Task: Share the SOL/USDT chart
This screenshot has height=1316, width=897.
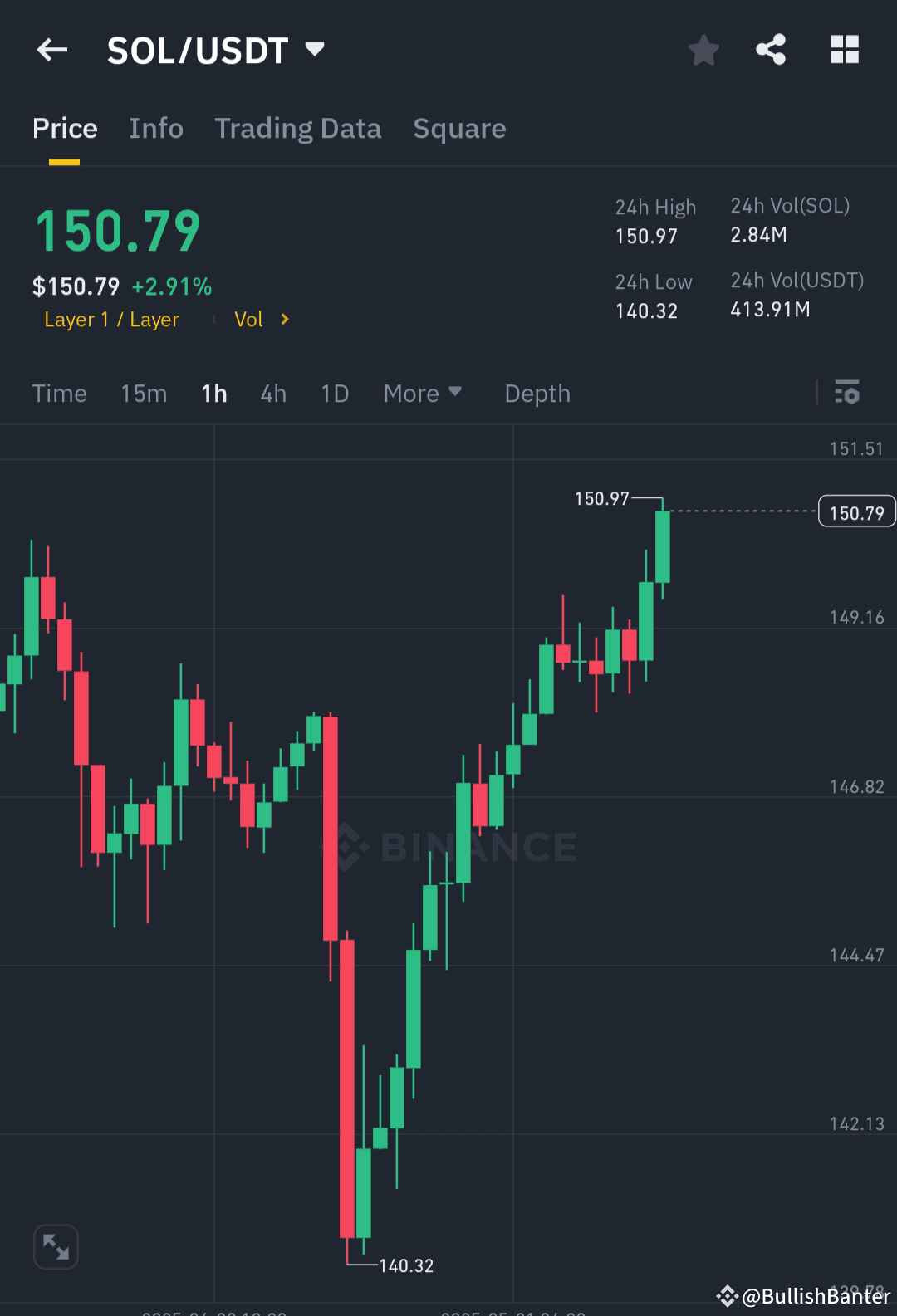Action: pos(771,50)
